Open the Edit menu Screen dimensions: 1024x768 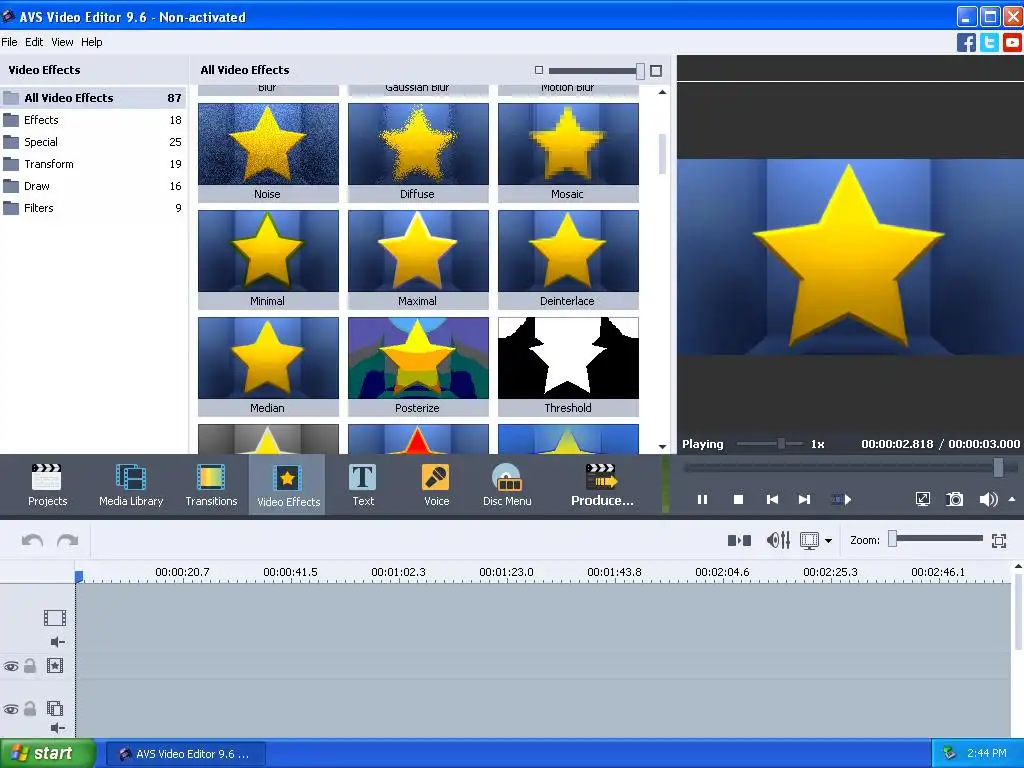pyautogui.click(x=34, y=42)
